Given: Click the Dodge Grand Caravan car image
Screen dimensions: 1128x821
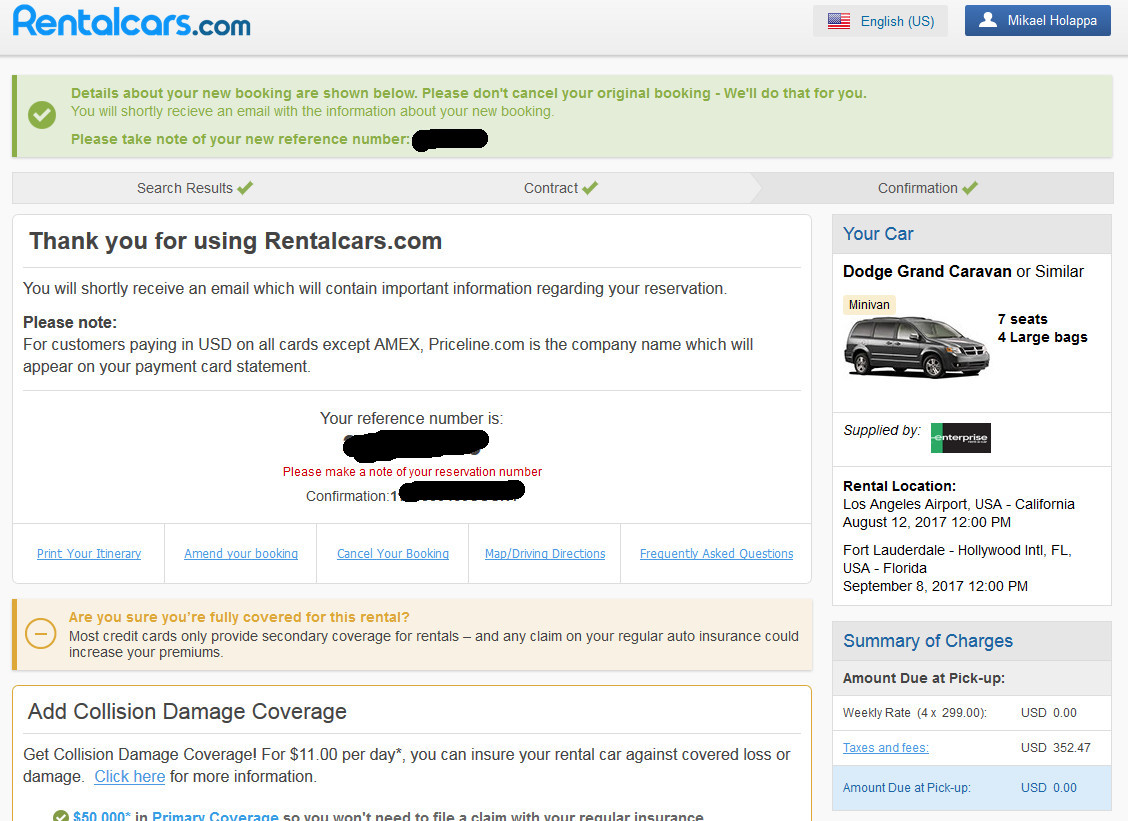Looking at the screenshot, I should [916, 345].
